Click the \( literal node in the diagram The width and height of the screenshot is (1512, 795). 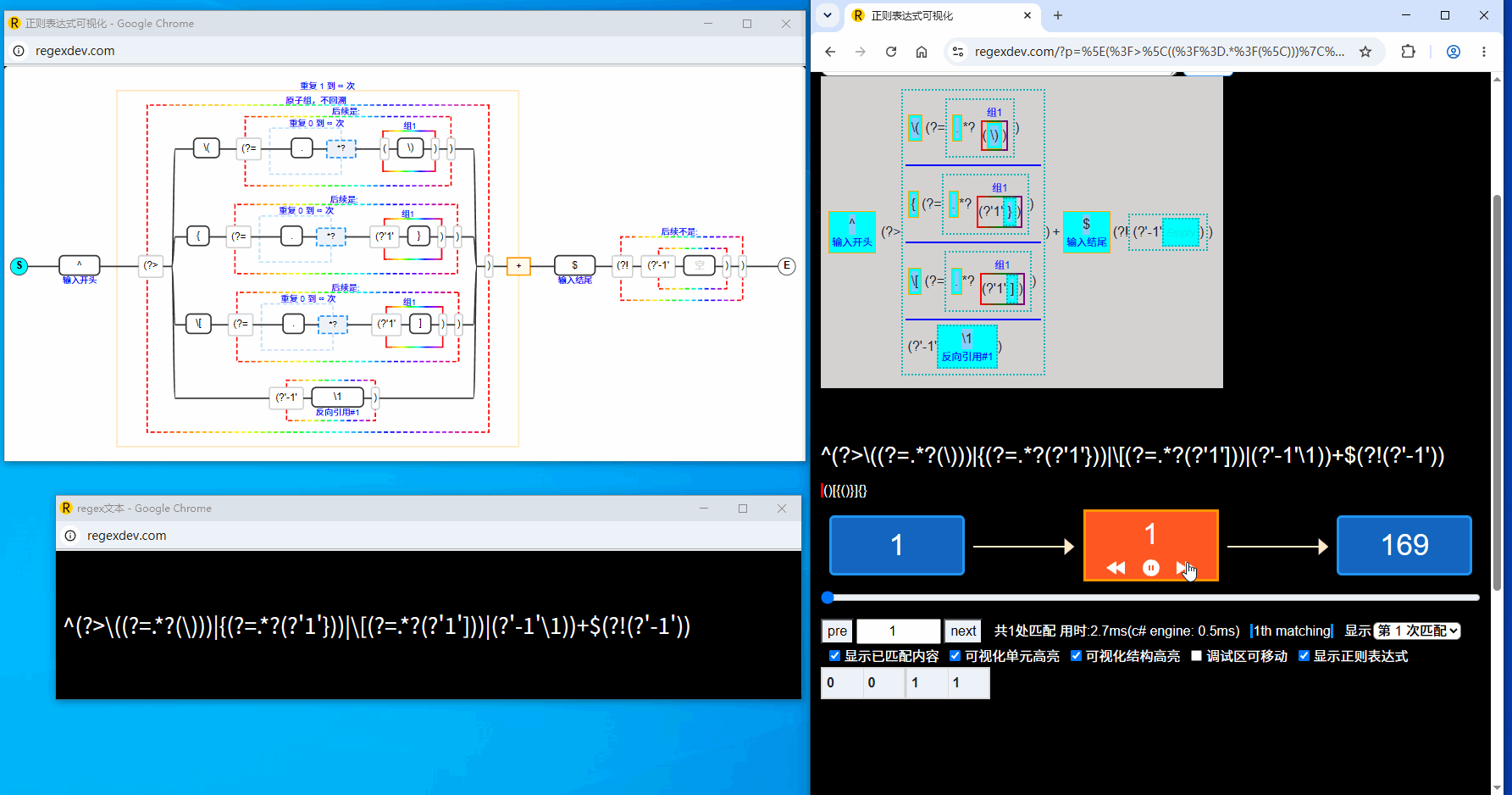point(207,148)
